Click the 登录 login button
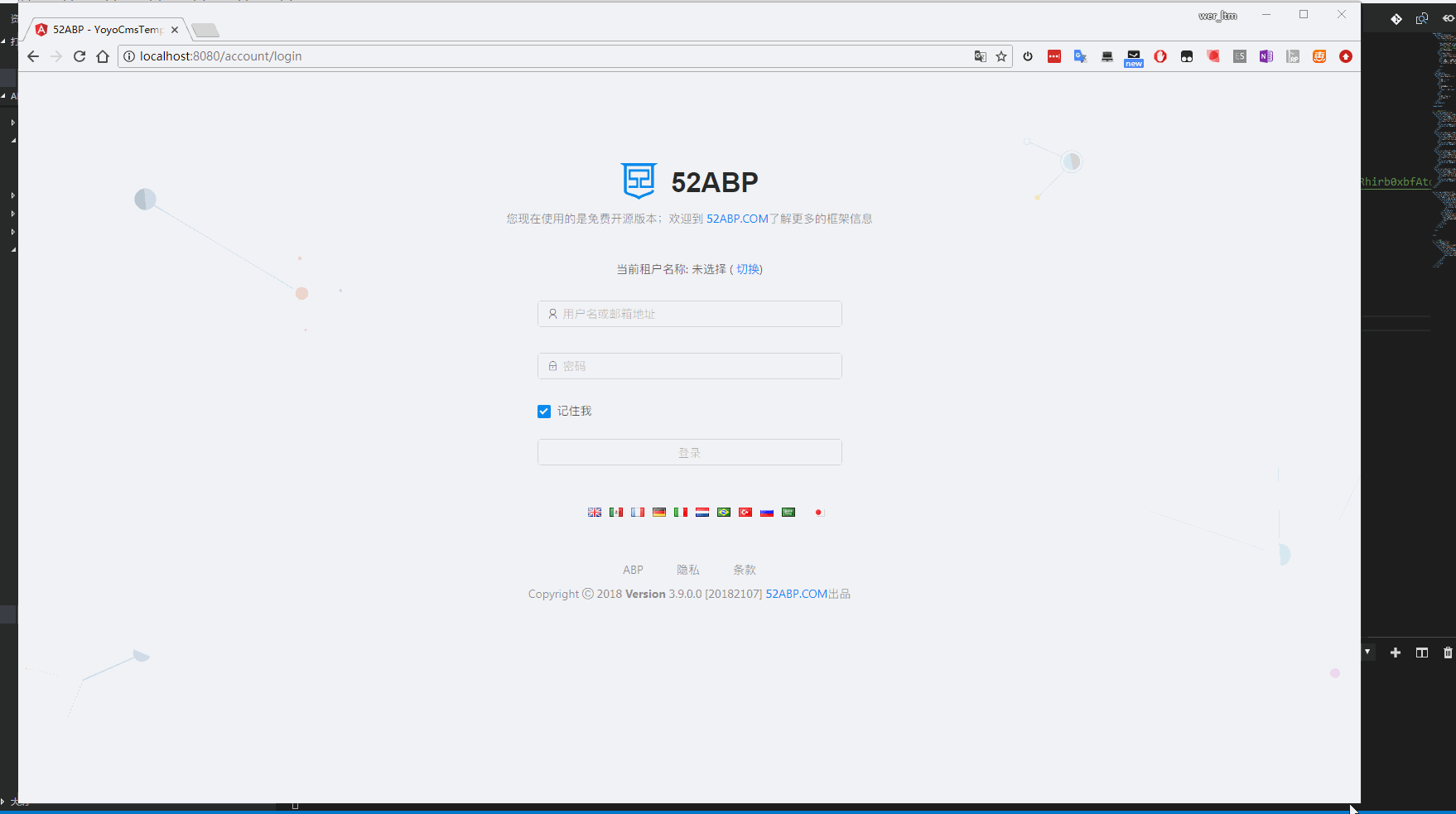This screenshot has height=814, width=1456. point(690,452)
